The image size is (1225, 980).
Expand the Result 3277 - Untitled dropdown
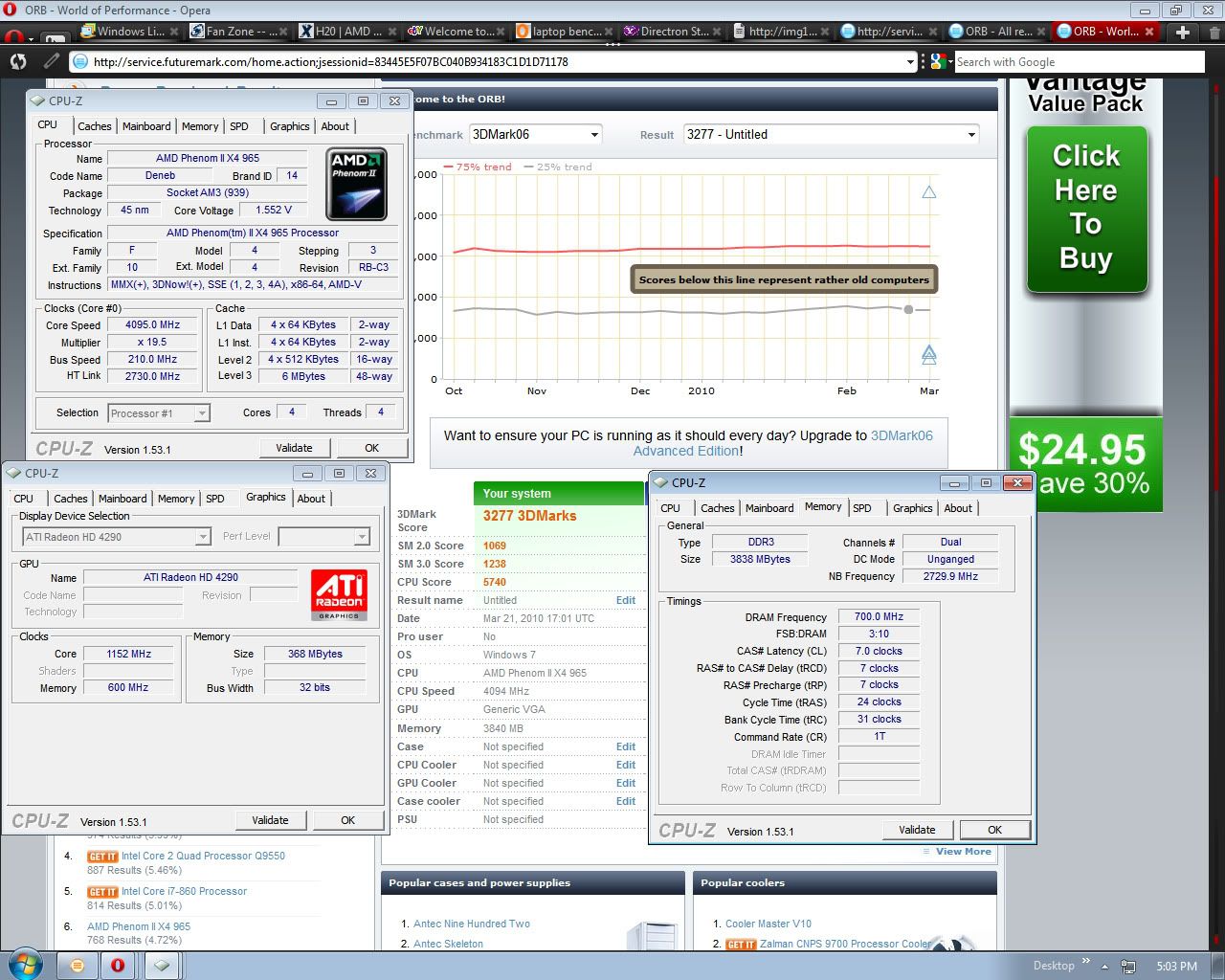pyautogui.click(x=831, y=135)
